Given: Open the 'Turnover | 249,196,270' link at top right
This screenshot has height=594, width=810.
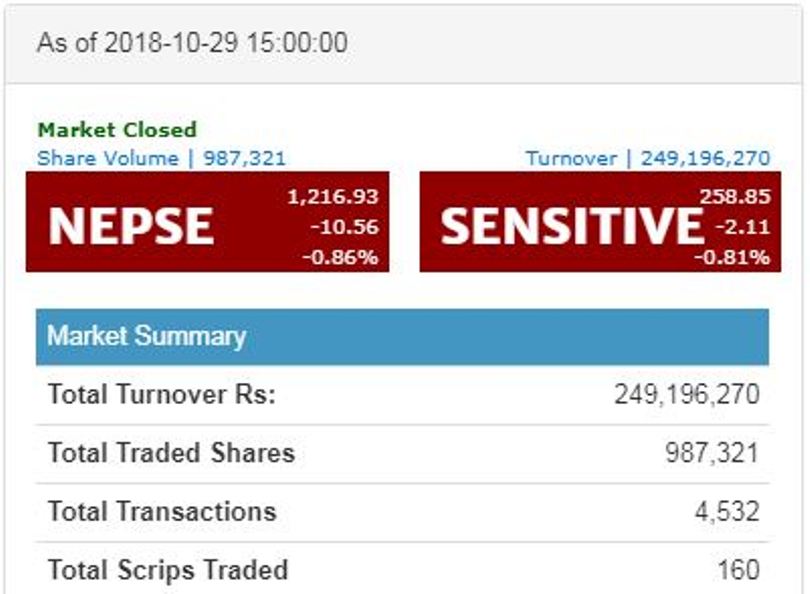Looking at the screenshot, I should [x=648, y=158].
